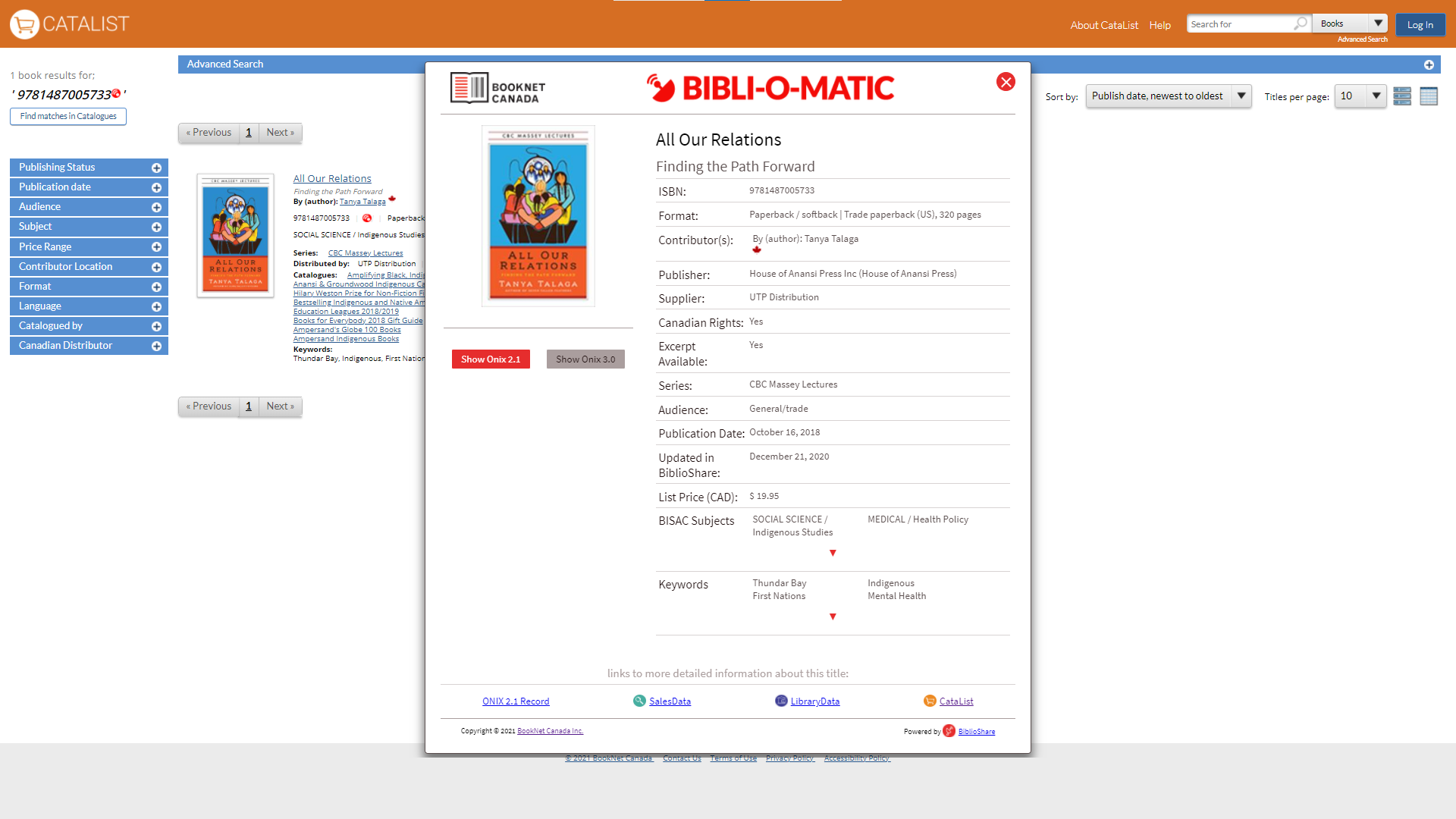The height and width of the screenshot is (819, 1456).
Task: Go to Next page in bottom pager
Action: click(281, 406)
